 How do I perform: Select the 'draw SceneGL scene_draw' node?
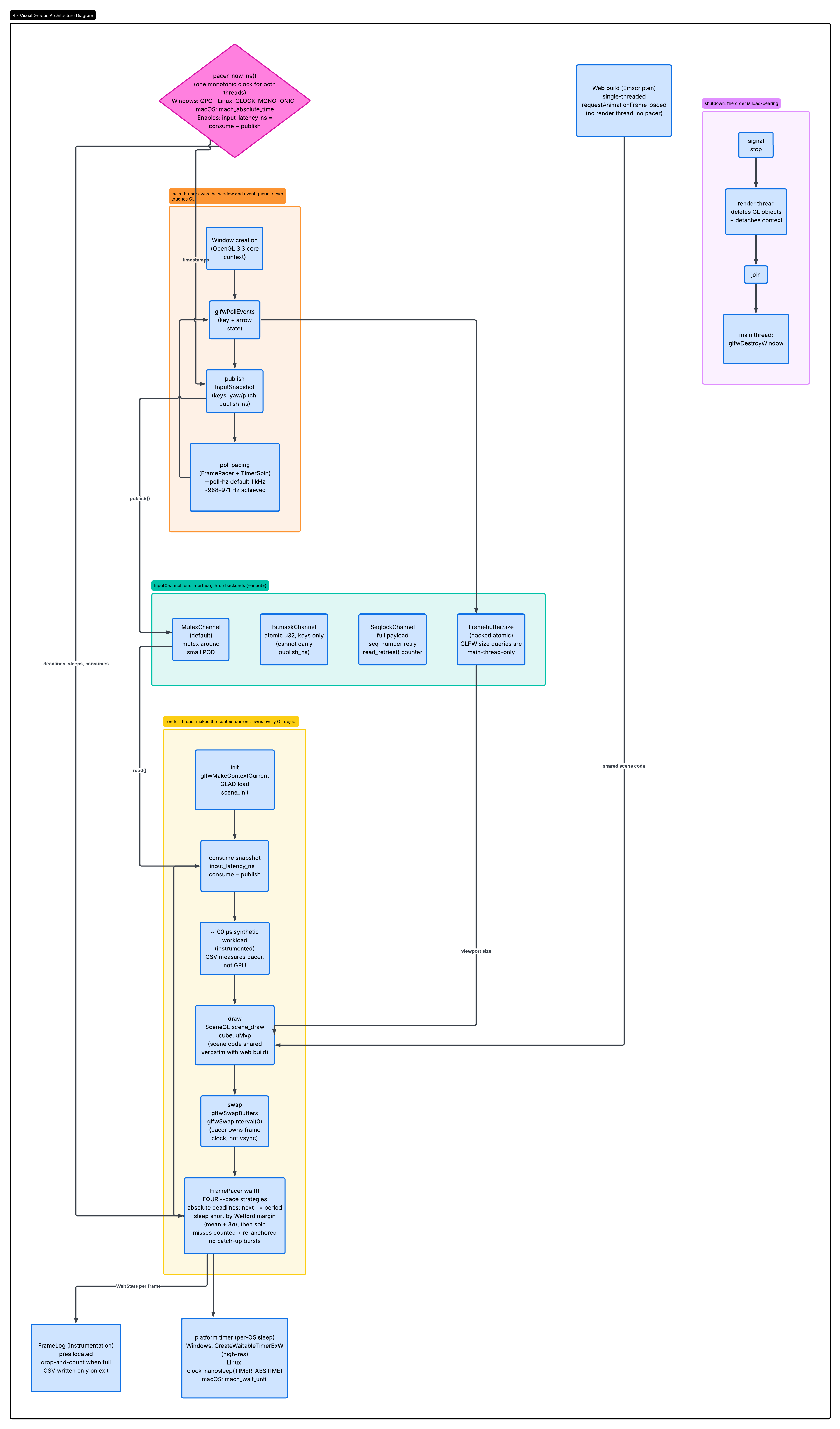click(x=235, y=1035)
